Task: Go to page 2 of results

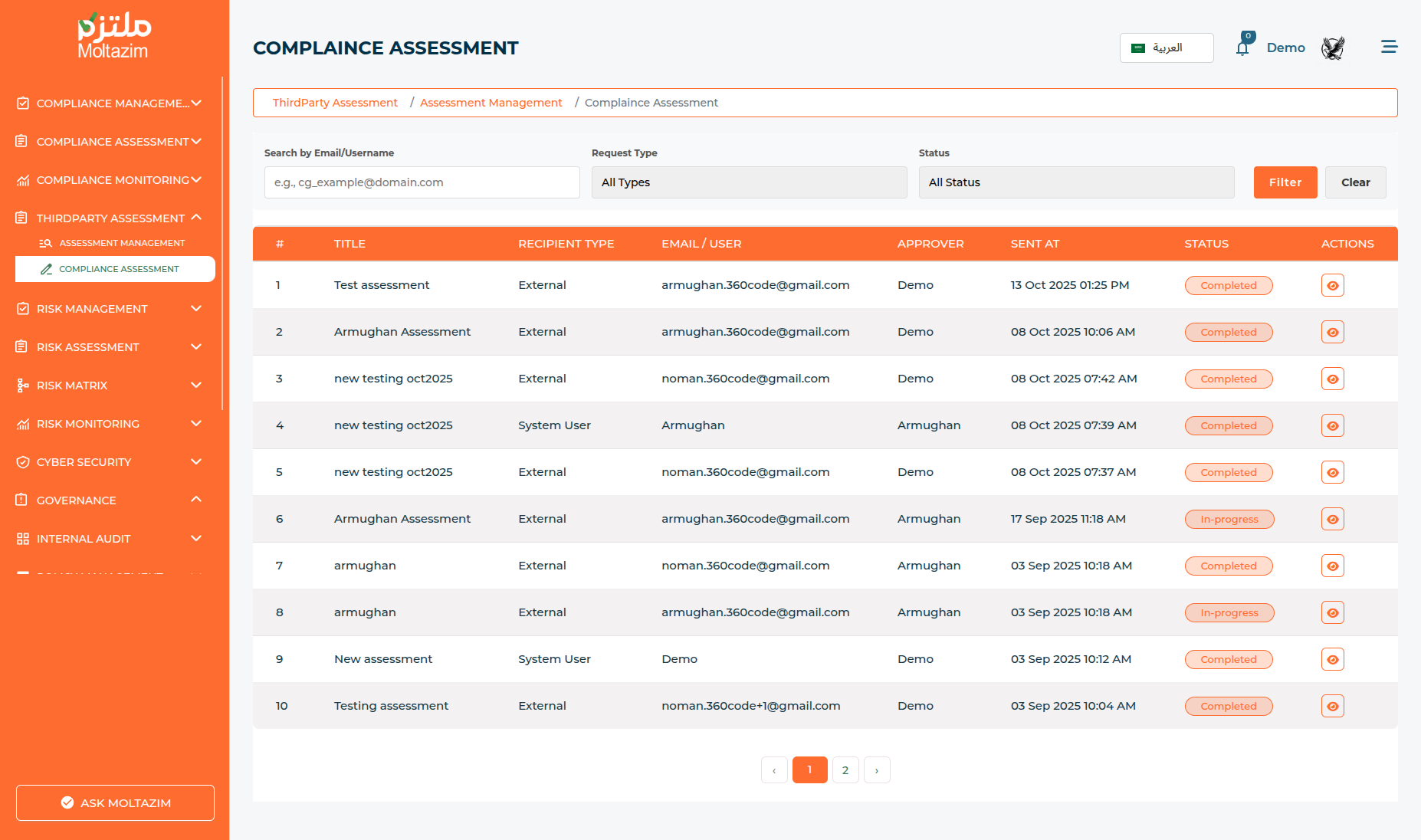Action: click(845, 770)
